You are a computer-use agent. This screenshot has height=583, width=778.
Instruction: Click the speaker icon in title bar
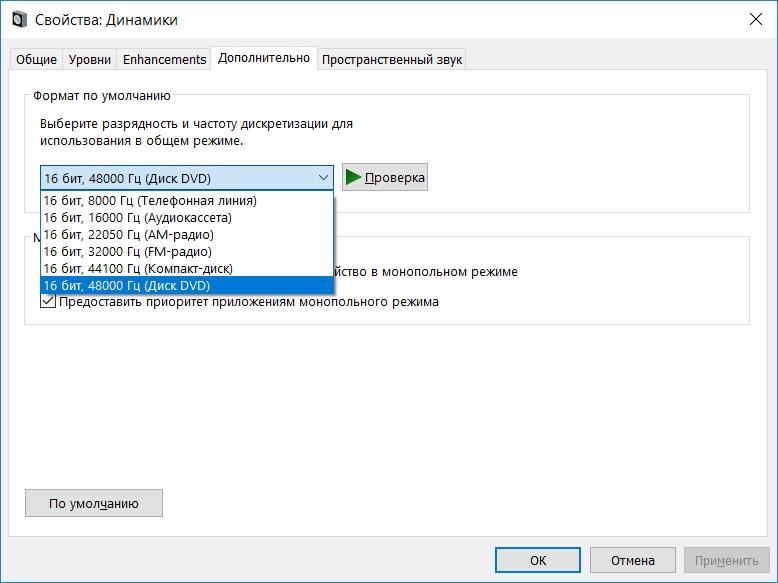pos(19,20)
